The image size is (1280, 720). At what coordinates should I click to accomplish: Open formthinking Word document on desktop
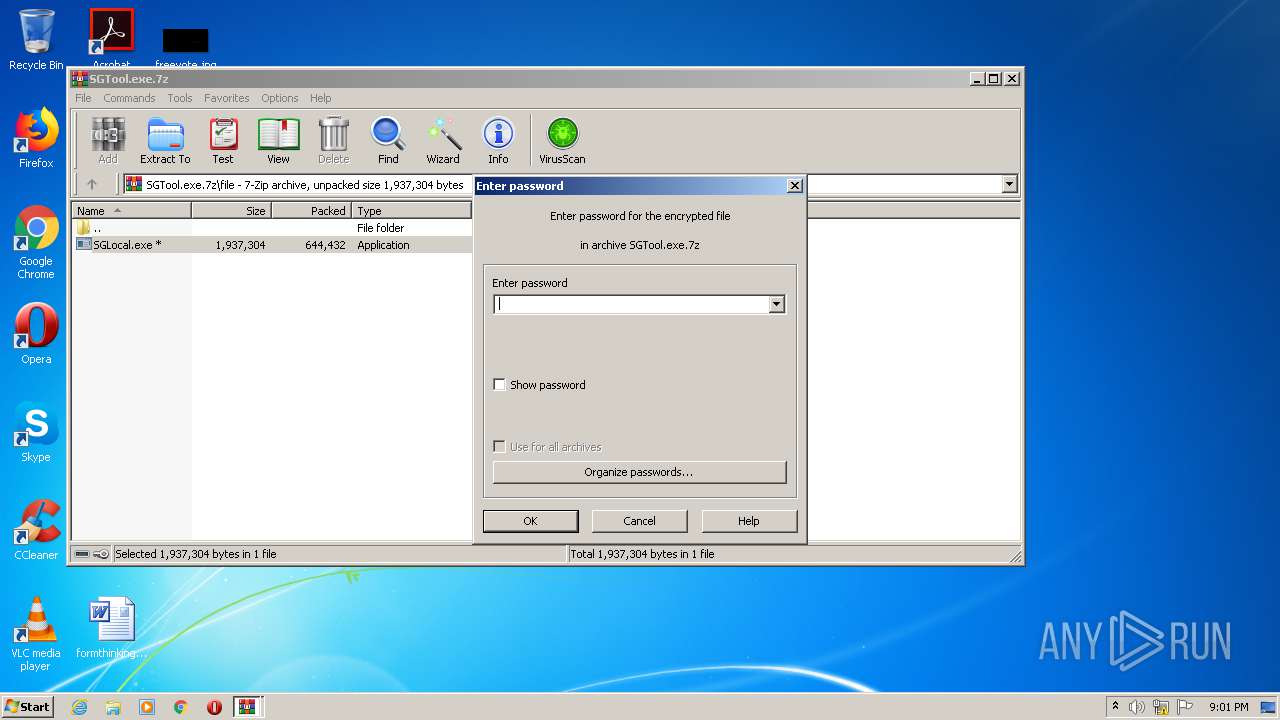coord(112,628)
